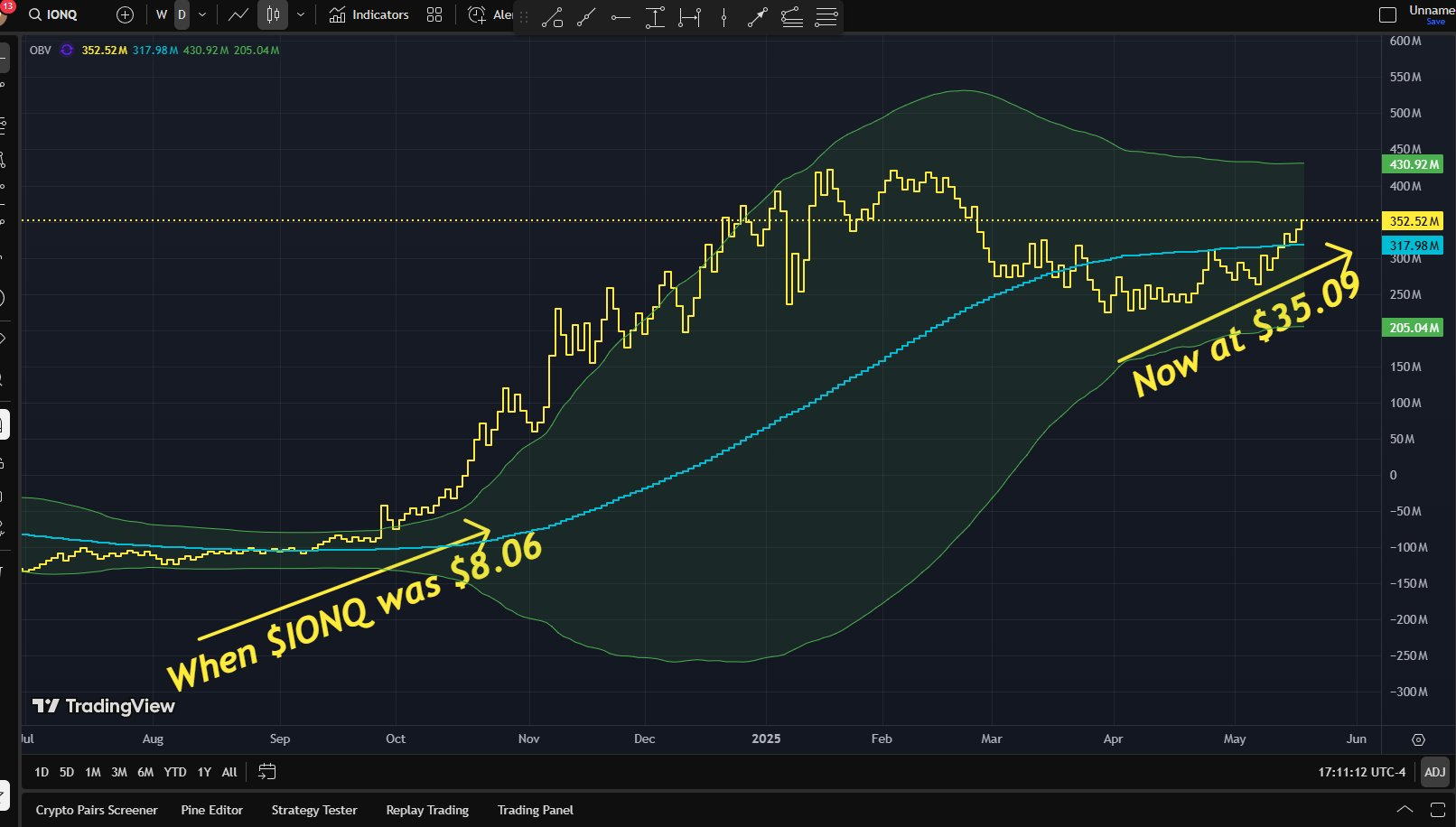This screenshot has width=1456, height=827.
Task: Open chart settings gear near the time axis
Action: click(1418, 739)
